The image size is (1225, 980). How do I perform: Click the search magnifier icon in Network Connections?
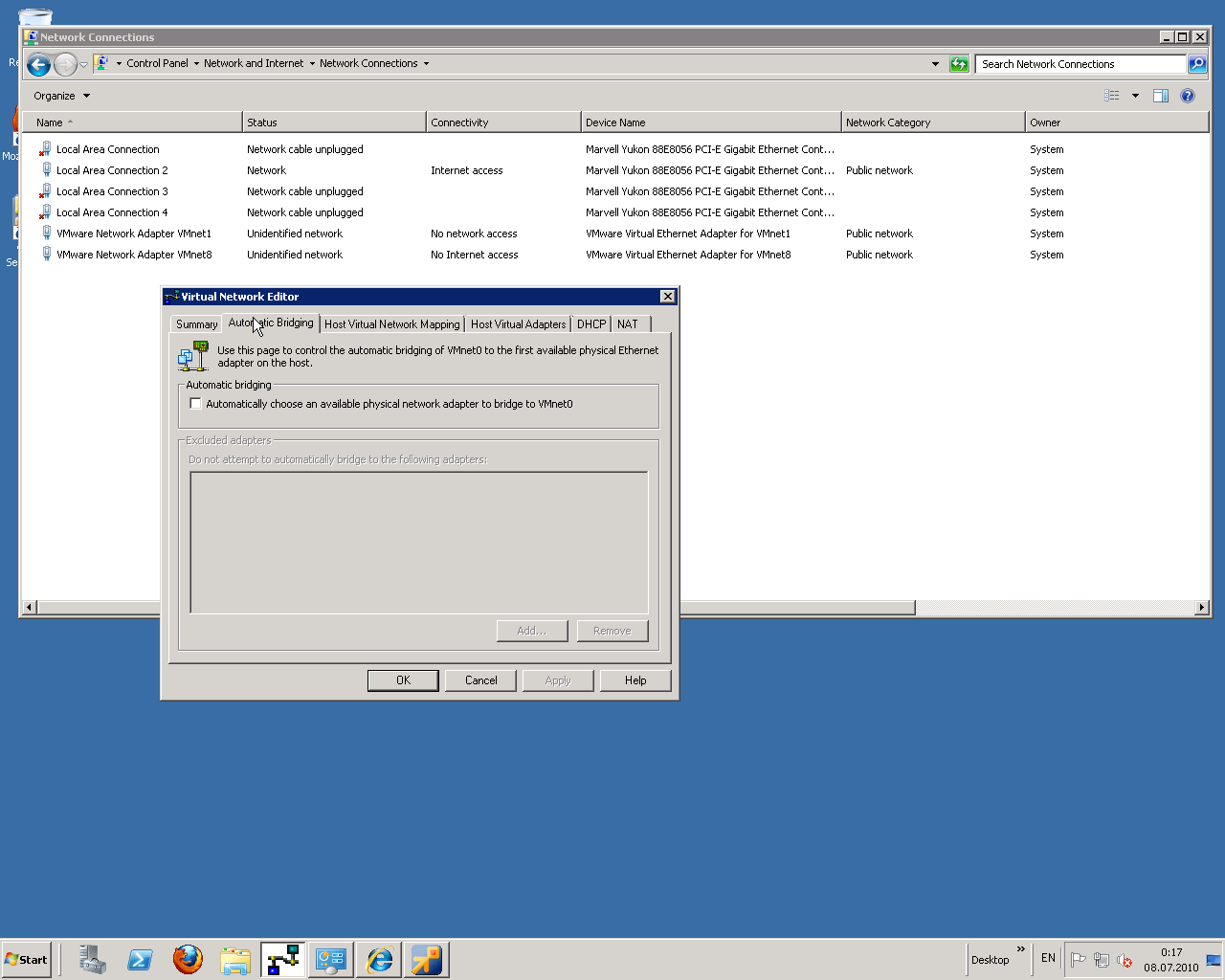1197,64
